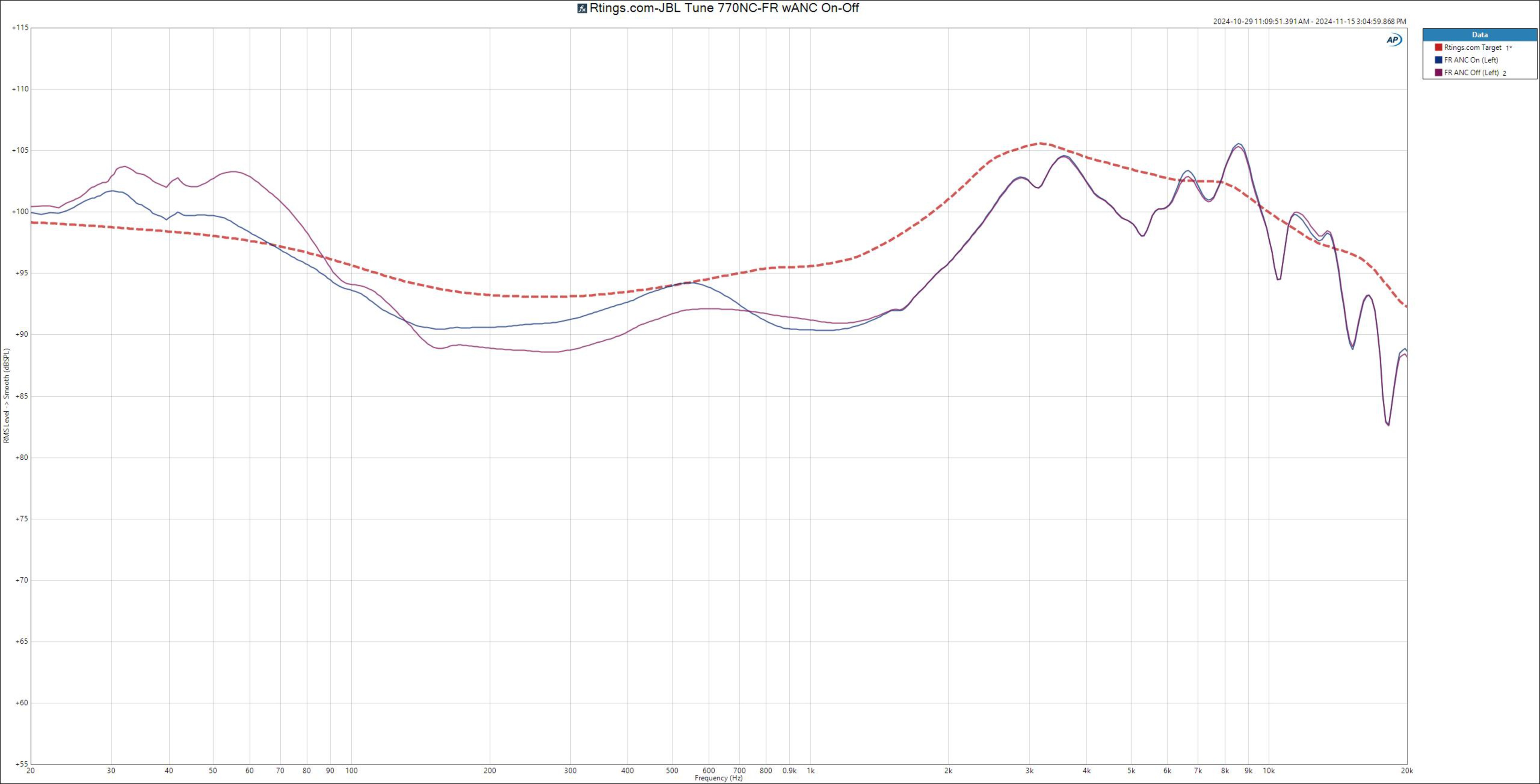Click the 100 tick on the frequency axis
This screenshot has width=1540, height=784.
(352, 771)
